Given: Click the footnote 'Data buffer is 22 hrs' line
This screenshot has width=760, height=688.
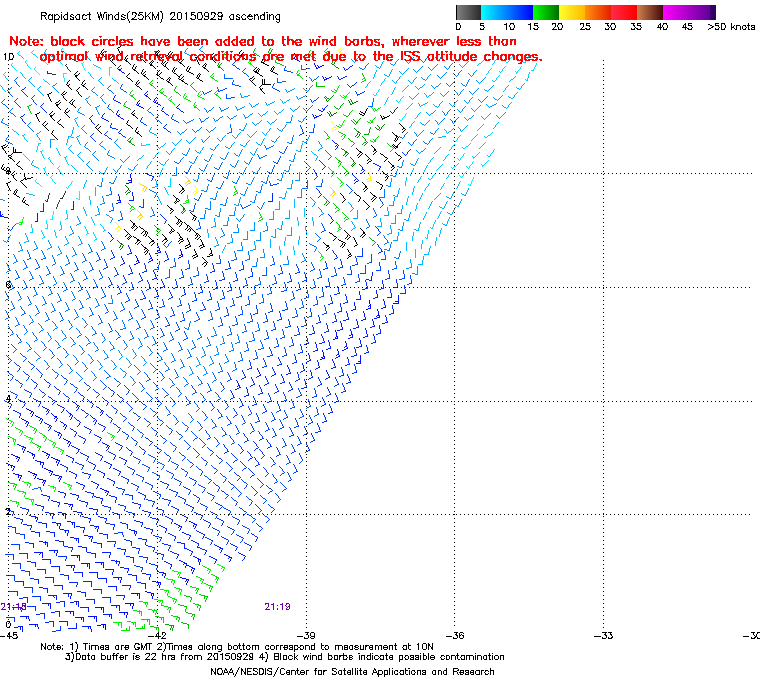Looking at the screenshot, I should 285,657.
